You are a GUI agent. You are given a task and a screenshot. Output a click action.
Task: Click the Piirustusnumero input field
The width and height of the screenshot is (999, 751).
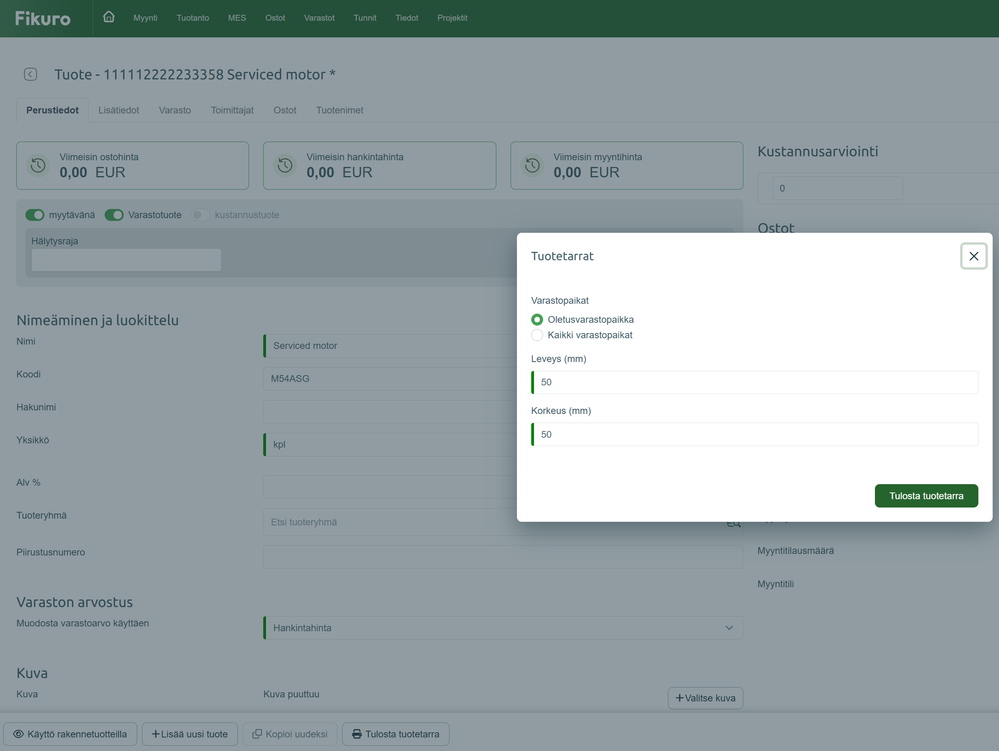[x=503, y=557]
